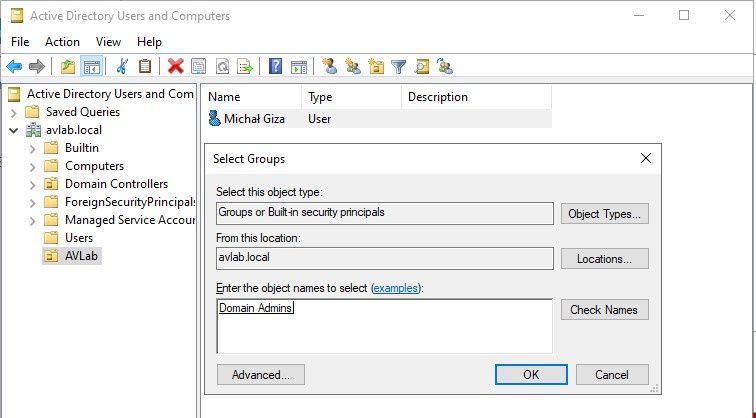Collapse the avlab.local domain node
The image size is (756, 418).
(x=14, y=130)
